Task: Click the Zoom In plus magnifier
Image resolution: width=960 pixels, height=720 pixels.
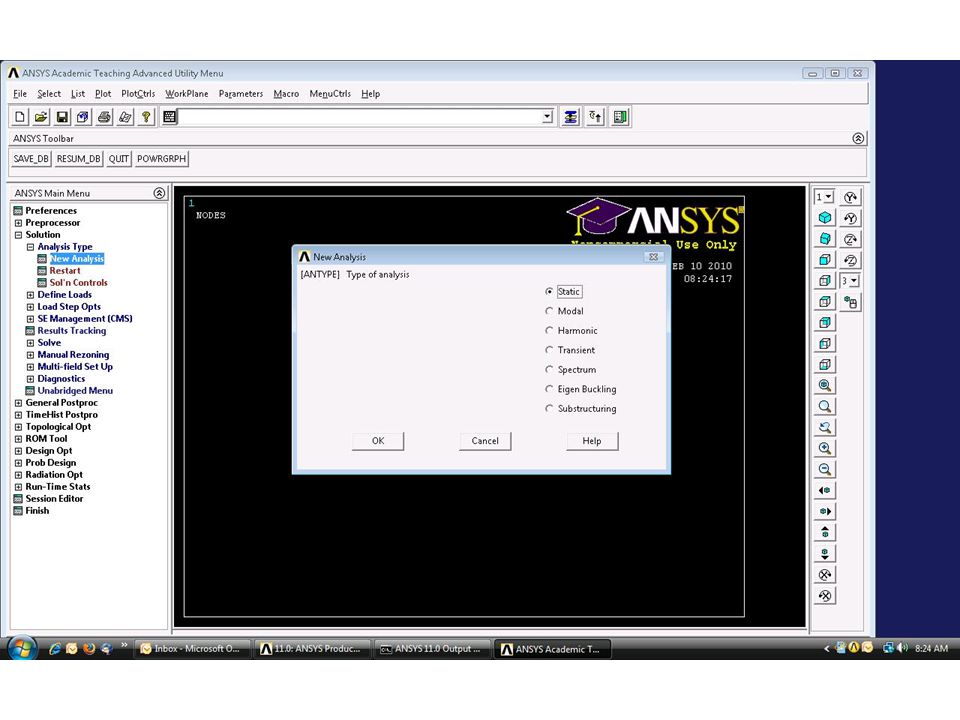Action: pos(825,449)
